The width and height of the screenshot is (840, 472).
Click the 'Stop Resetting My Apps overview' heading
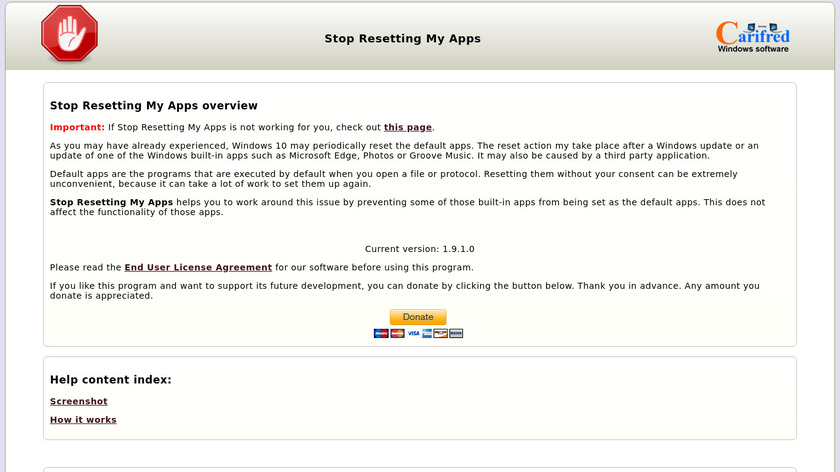click(x=154, y=106)
